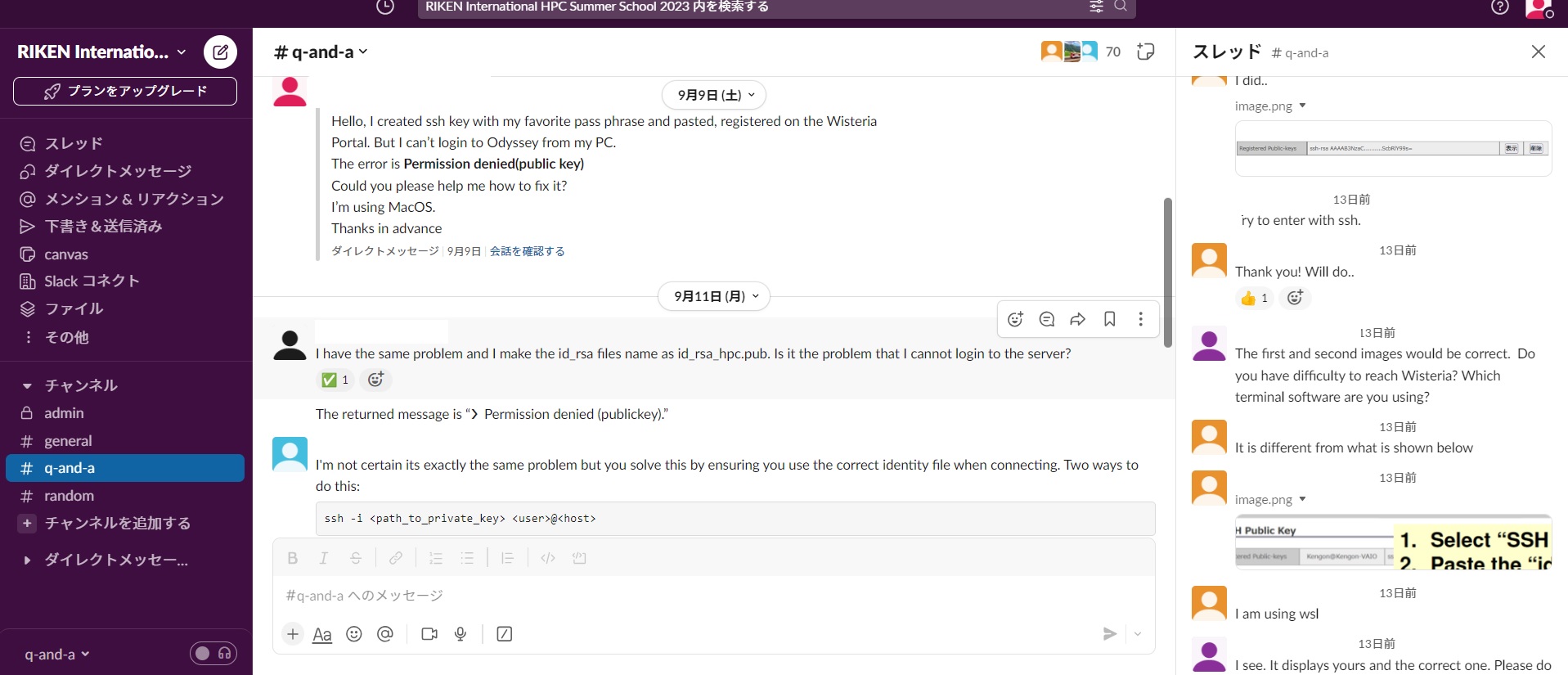The image size is (1568, 675).
Task: Toggle the huddle headphones switch
Action: coord(213,654)
